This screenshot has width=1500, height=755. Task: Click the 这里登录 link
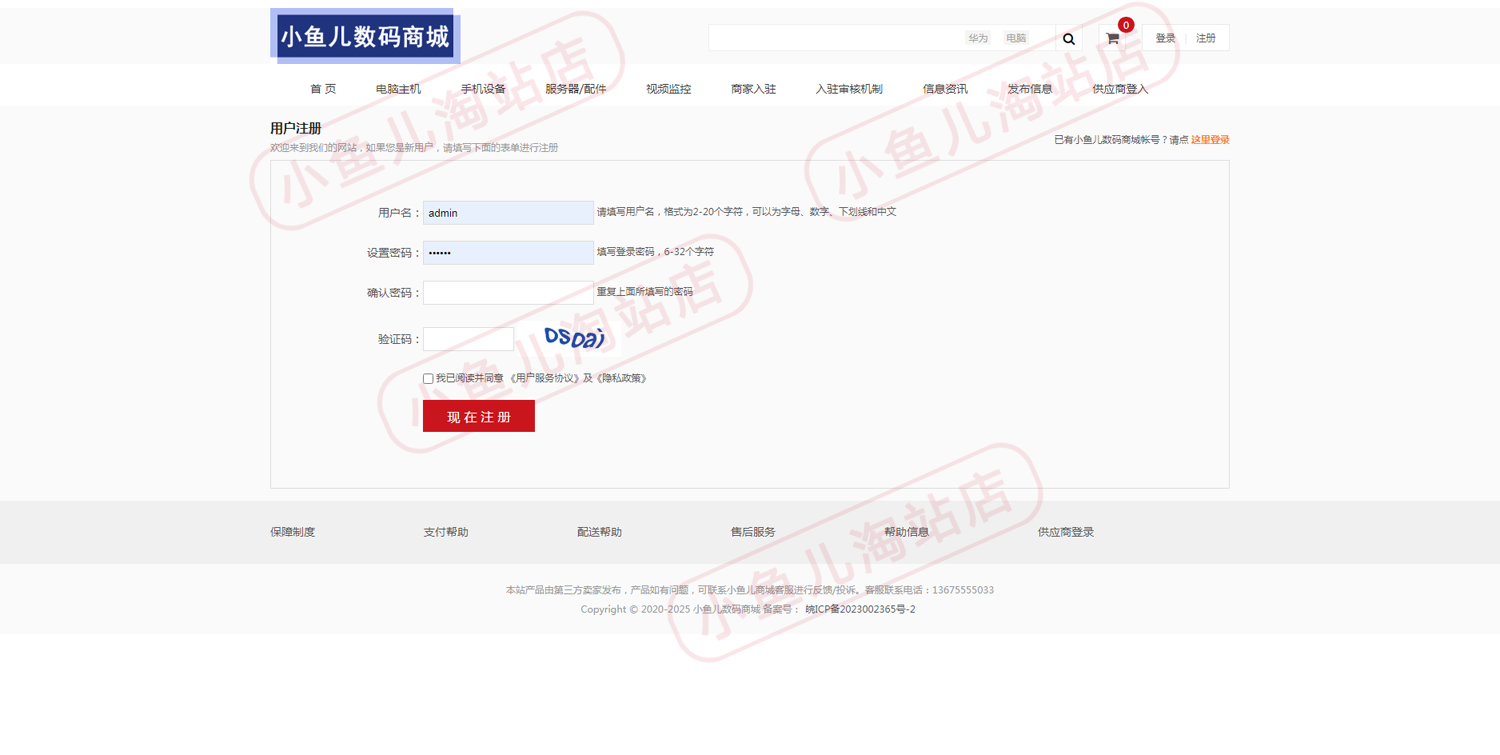coord(1210,140)
